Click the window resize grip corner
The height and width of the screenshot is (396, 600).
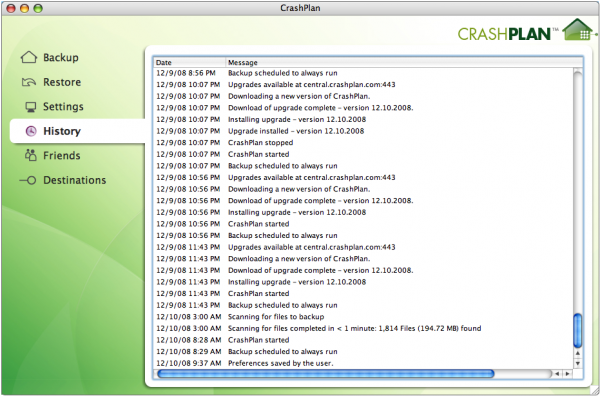click(x=594, y=390)
